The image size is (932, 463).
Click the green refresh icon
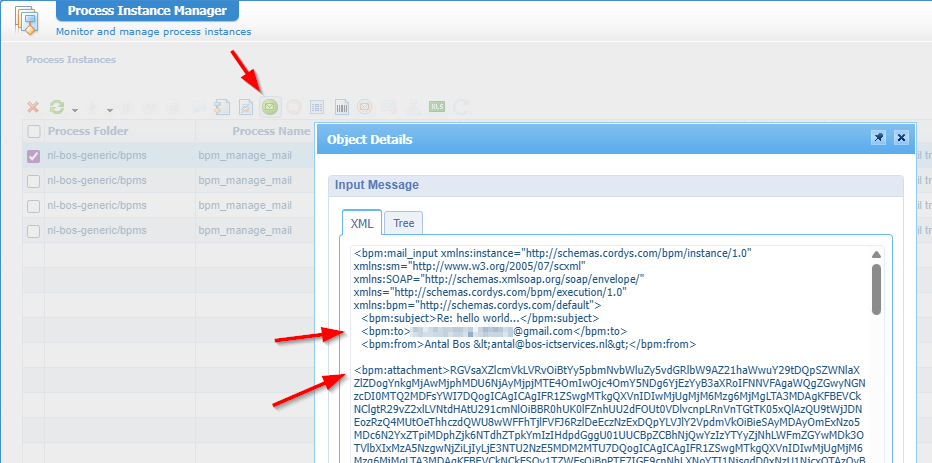(x=57, y=107)
